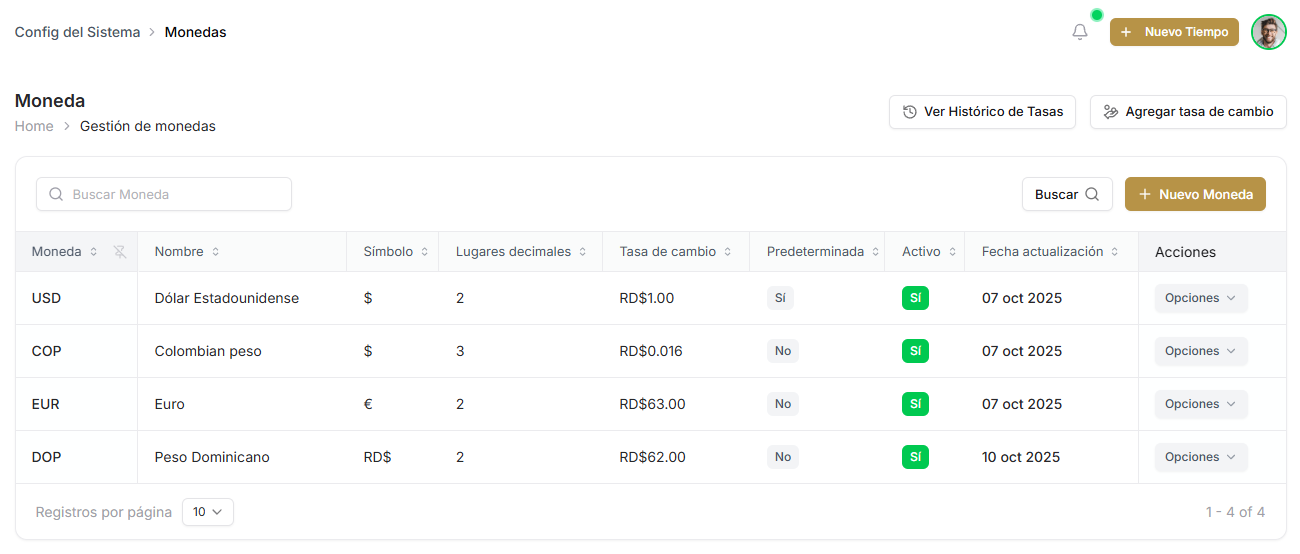
Task: Focus the Buscar Moneda search field
Action: point(164,194)
